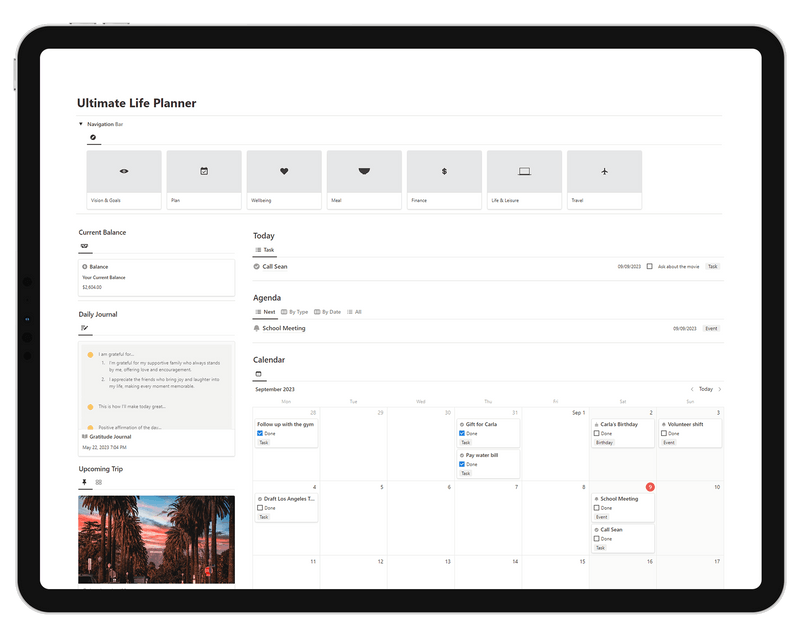Viewport: 800px width, 637px height.
Task: Click the Today button in the calendar header
Action: (x=707, y=389)
